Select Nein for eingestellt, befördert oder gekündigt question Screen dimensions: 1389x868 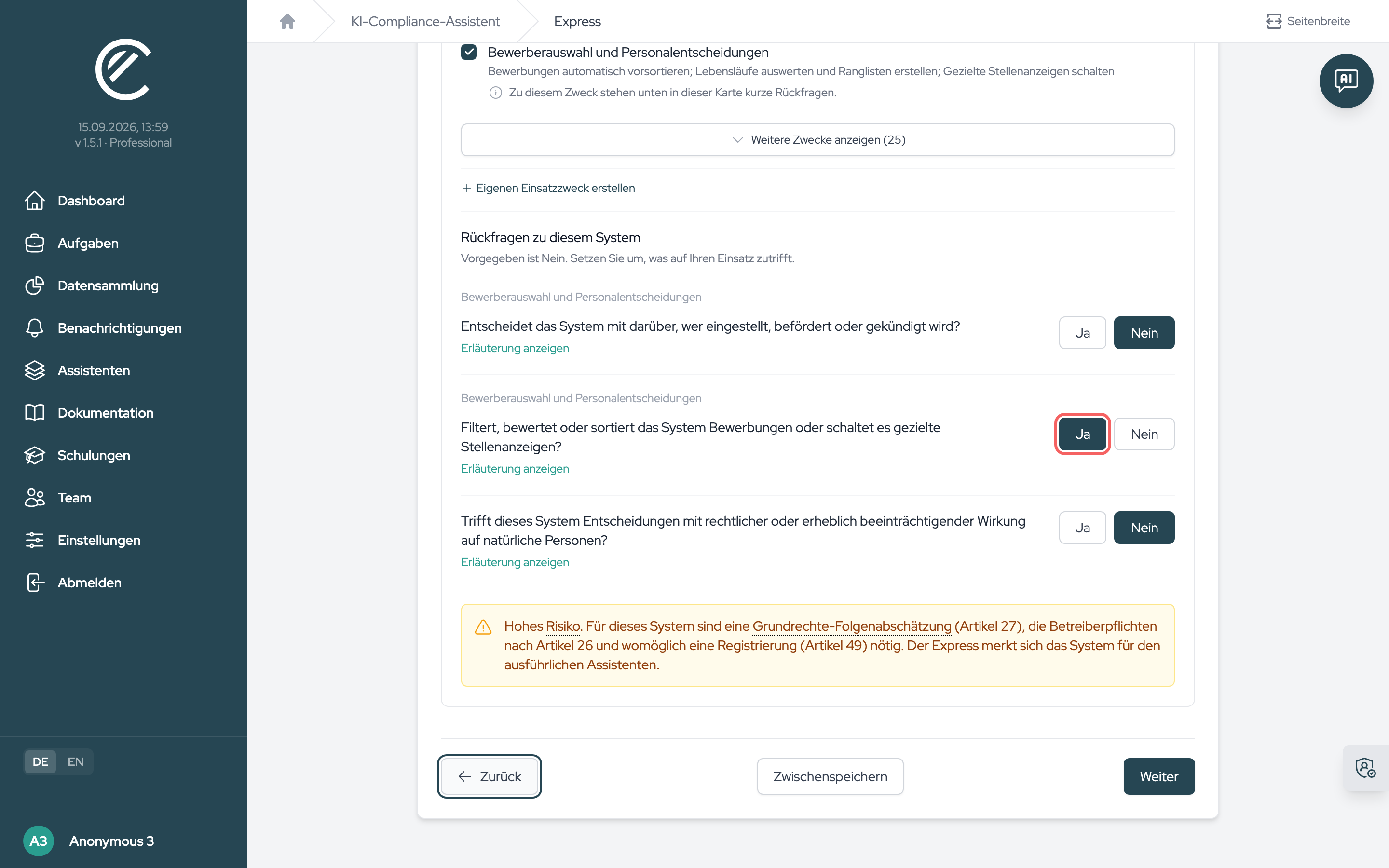coord(1144,333)
